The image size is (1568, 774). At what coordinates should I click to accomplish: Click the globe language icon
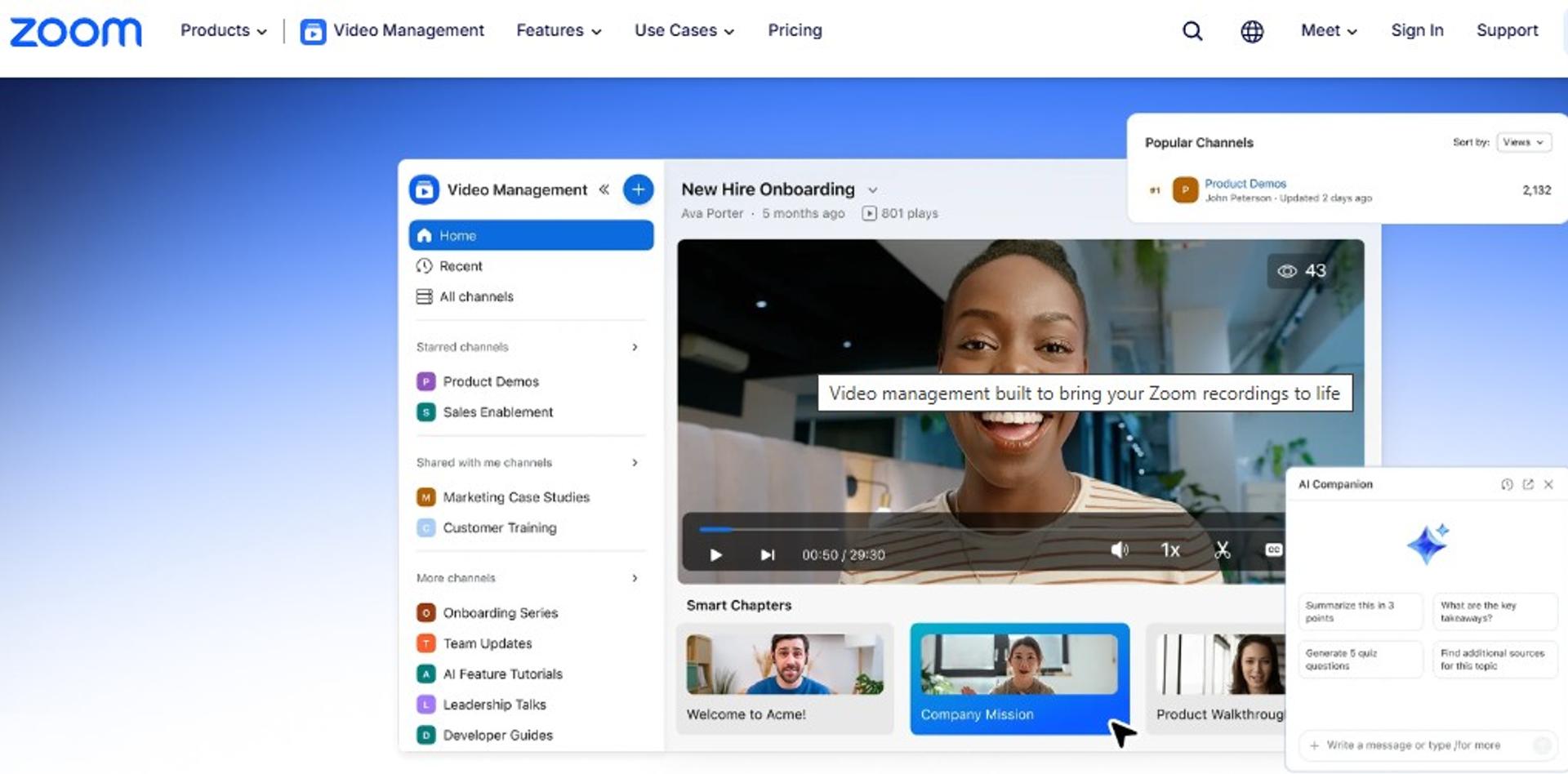point(1252,31)
